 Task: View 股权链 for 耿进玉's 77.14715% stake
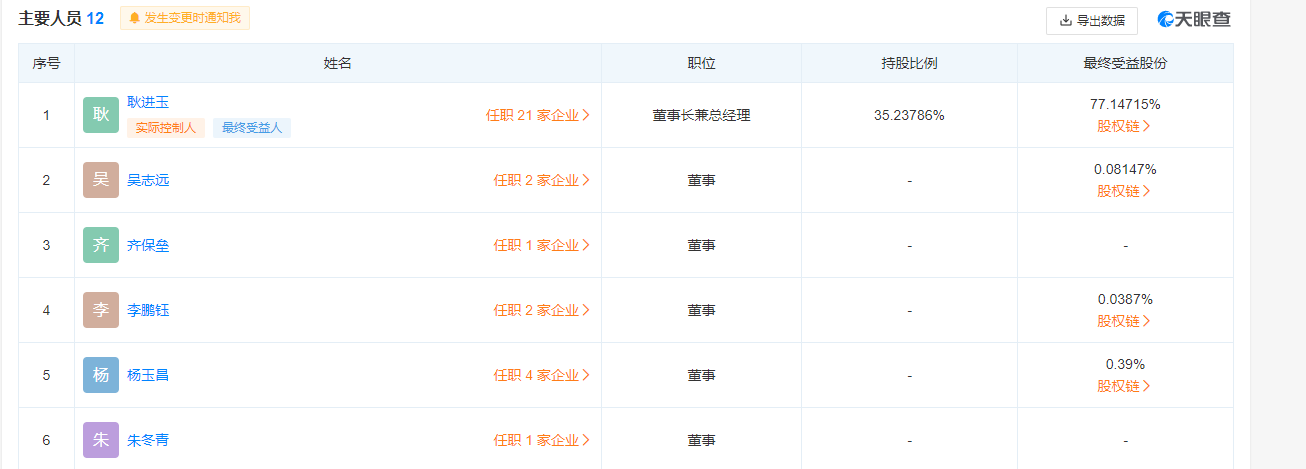[1124, 126]
